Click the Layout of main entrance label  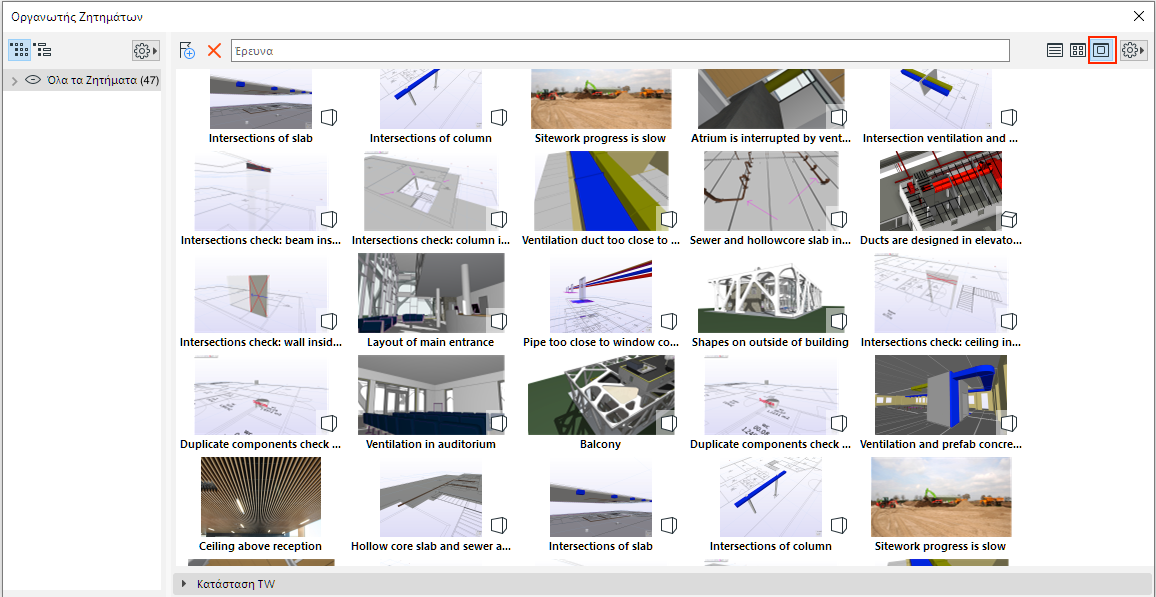(x=431, y=342)
